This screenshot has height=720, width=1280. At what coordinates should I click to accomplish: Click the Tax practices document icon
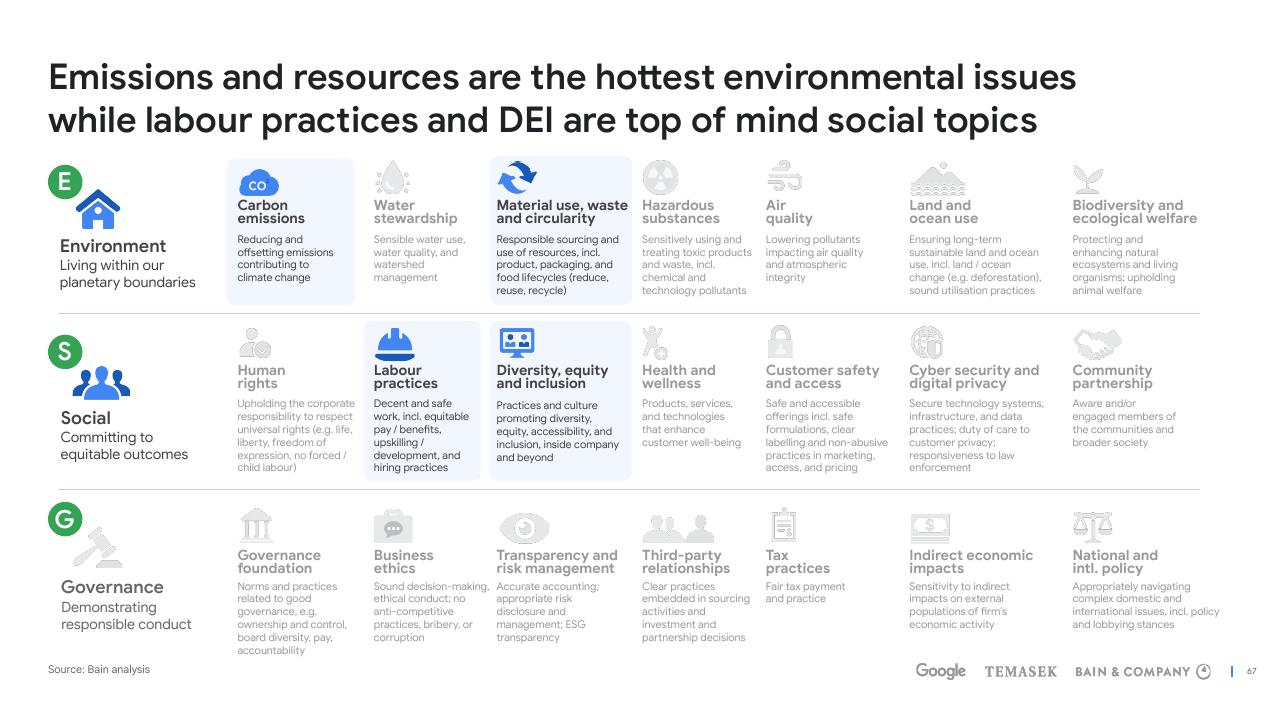(x=783, y=525)
